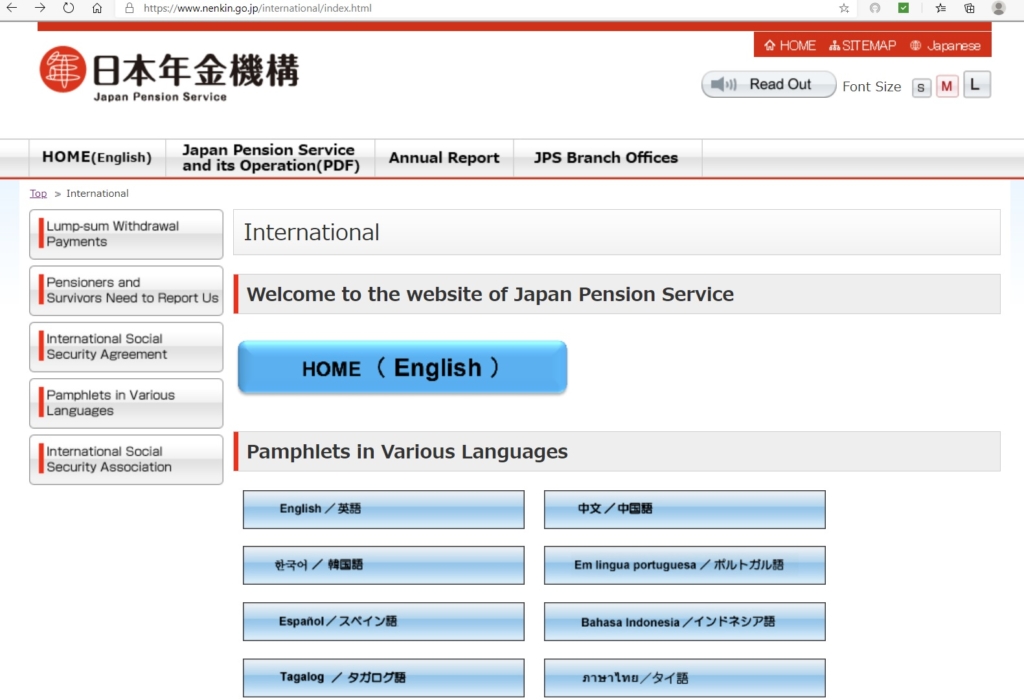Open the Bahasa Indonesia pamphlet button

coord(684,622)
